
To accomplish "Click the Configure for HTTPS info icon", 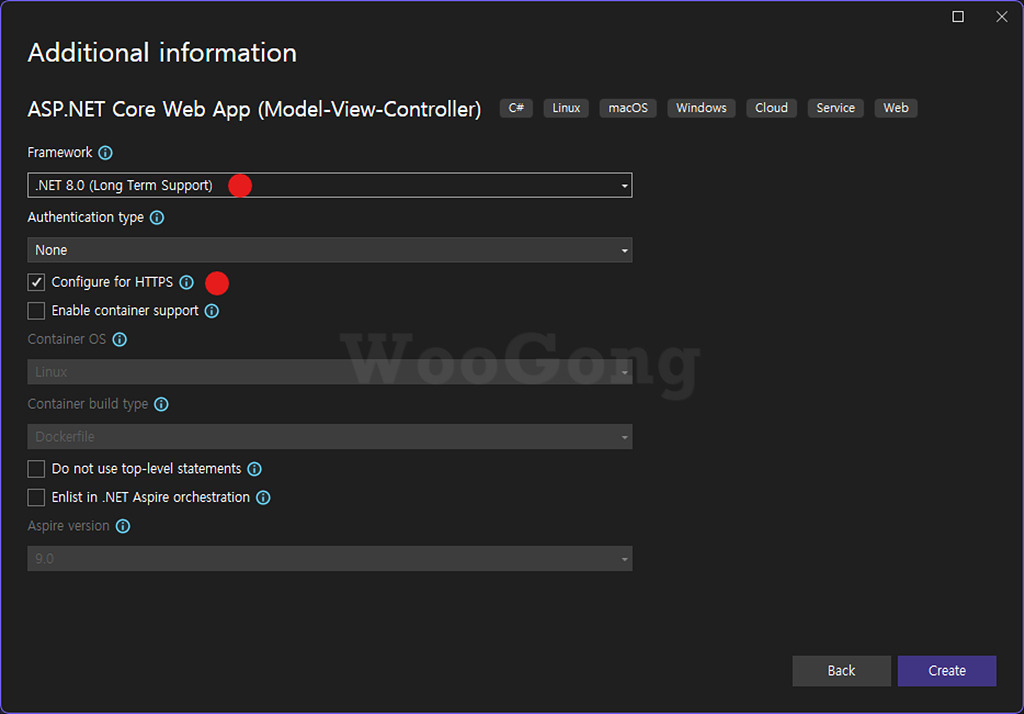I will pos(187,282).
